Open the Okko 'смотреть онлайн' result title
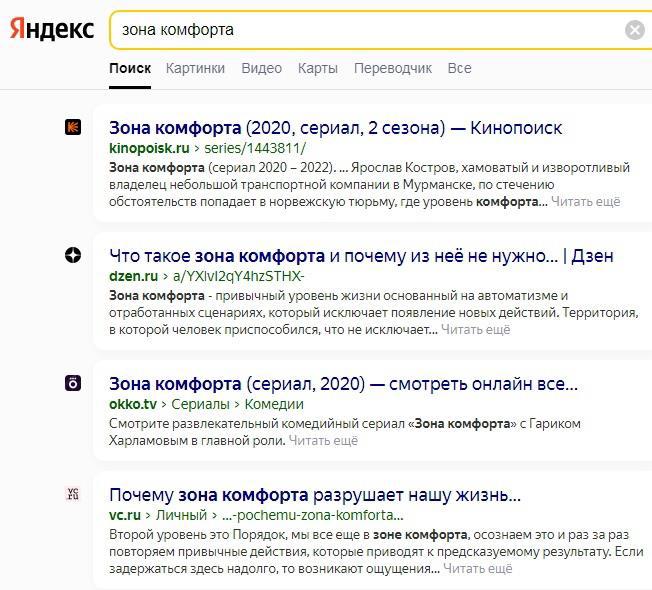 (x=343, y=383)
